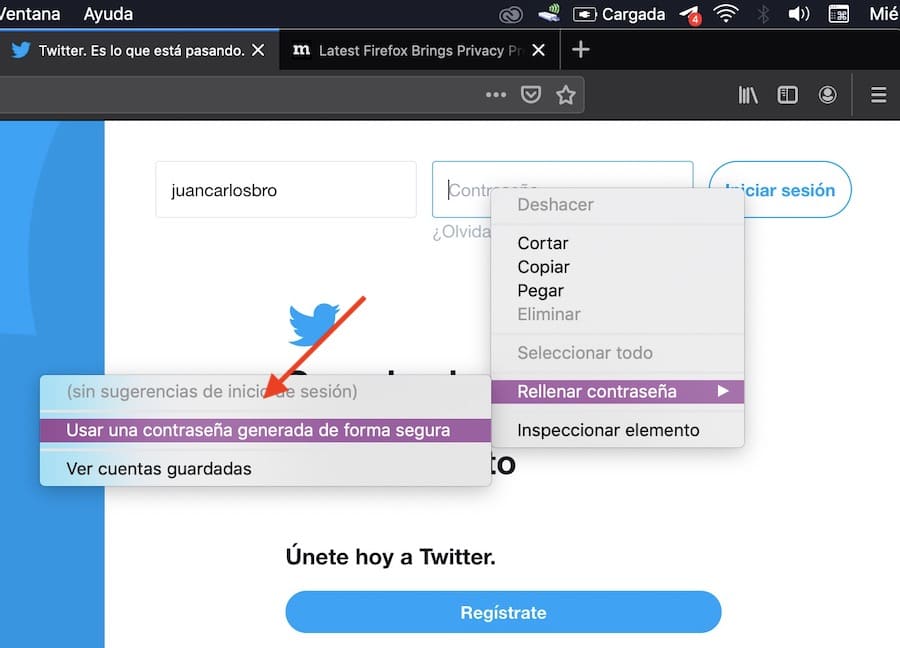Select Usar una contraseña generada de forma segura

tap(258, 431)
